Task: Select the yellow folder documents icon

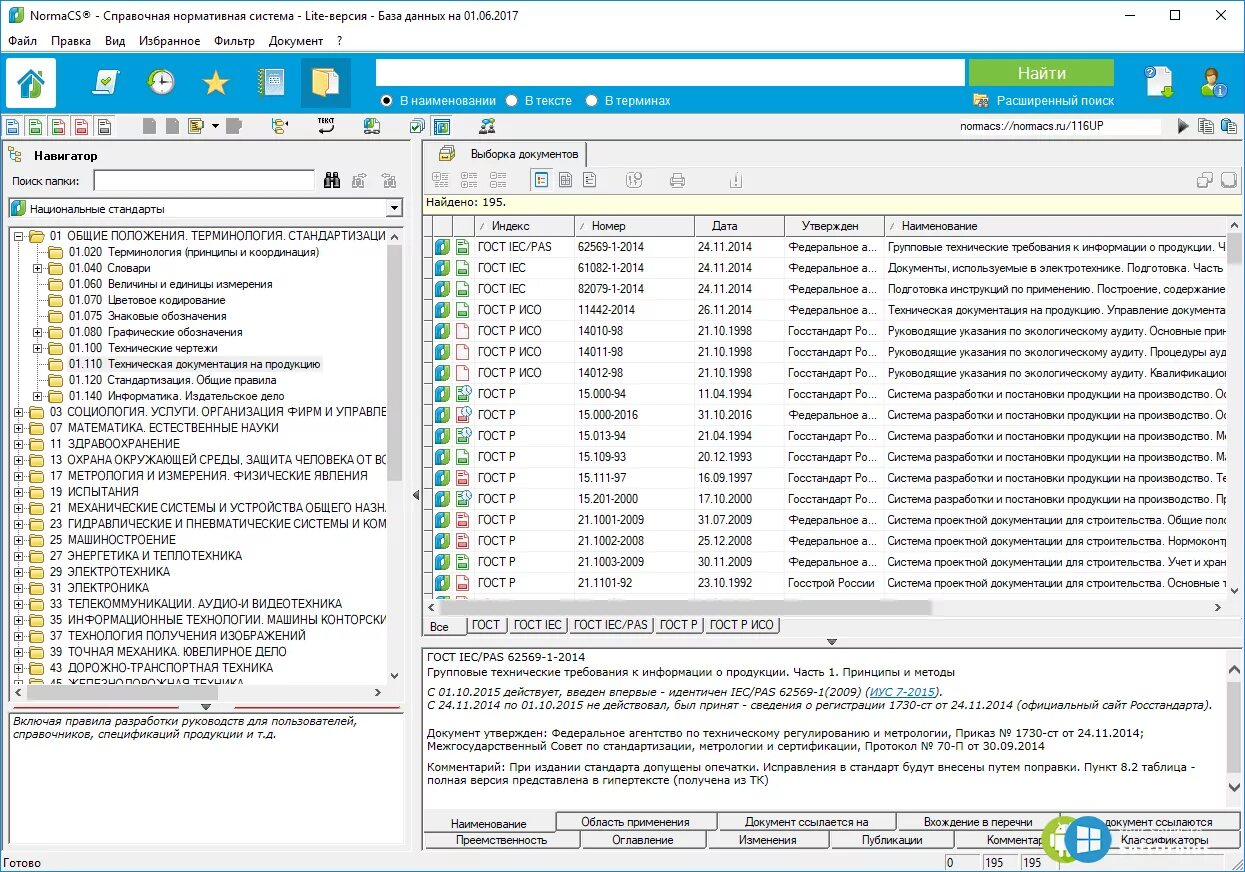Action: pos(326,82)
